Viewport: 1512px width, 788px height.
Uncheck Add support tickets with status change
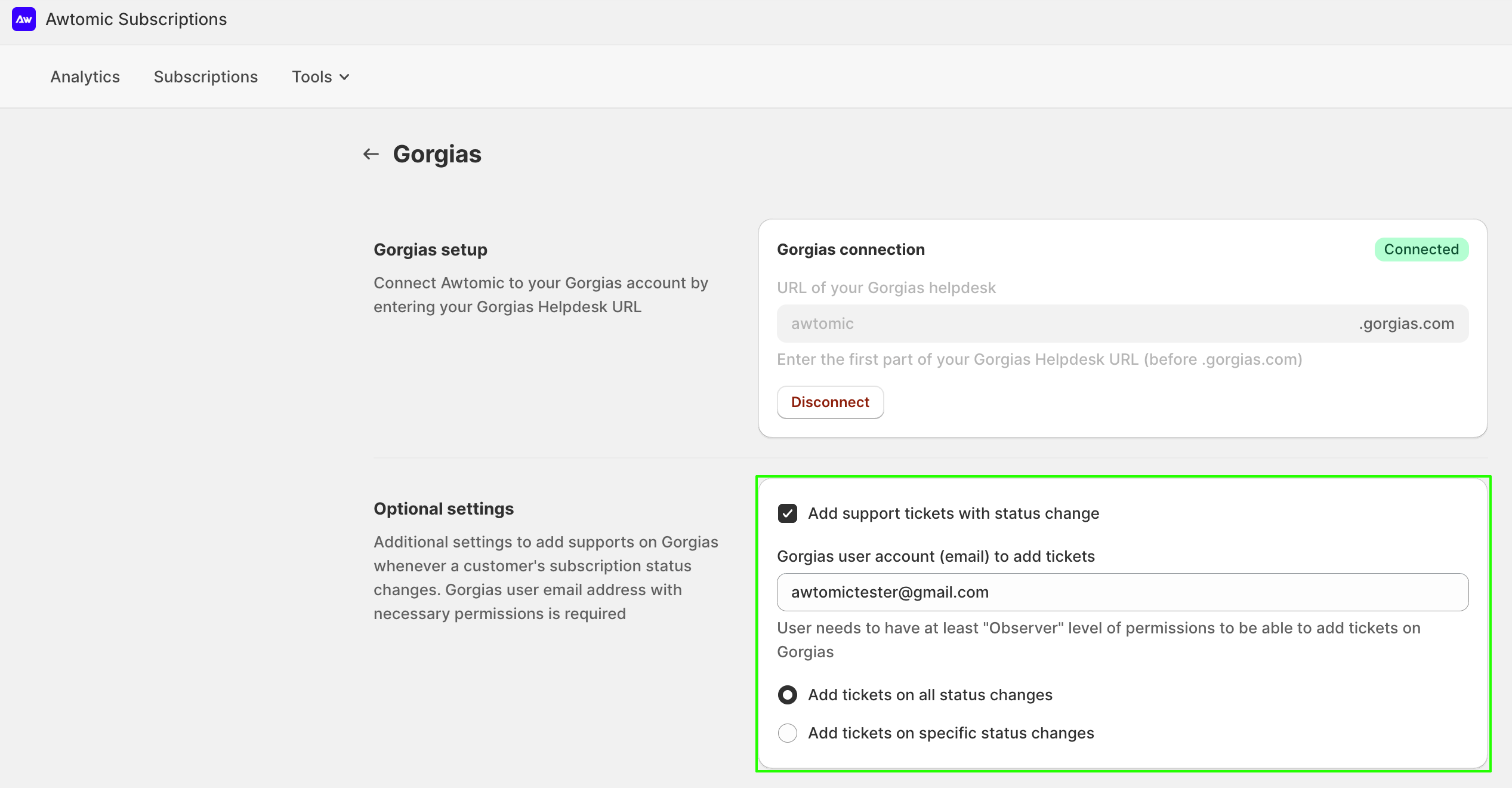788,513
